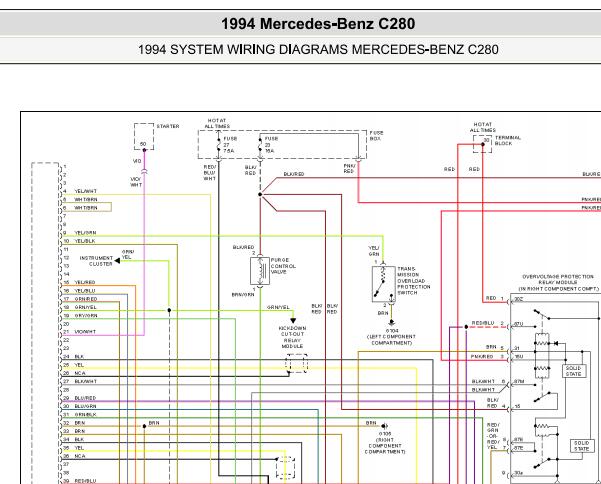Select pin 15 YEL/RED wire label
This screenshot has width=601, height=484.
85,282
